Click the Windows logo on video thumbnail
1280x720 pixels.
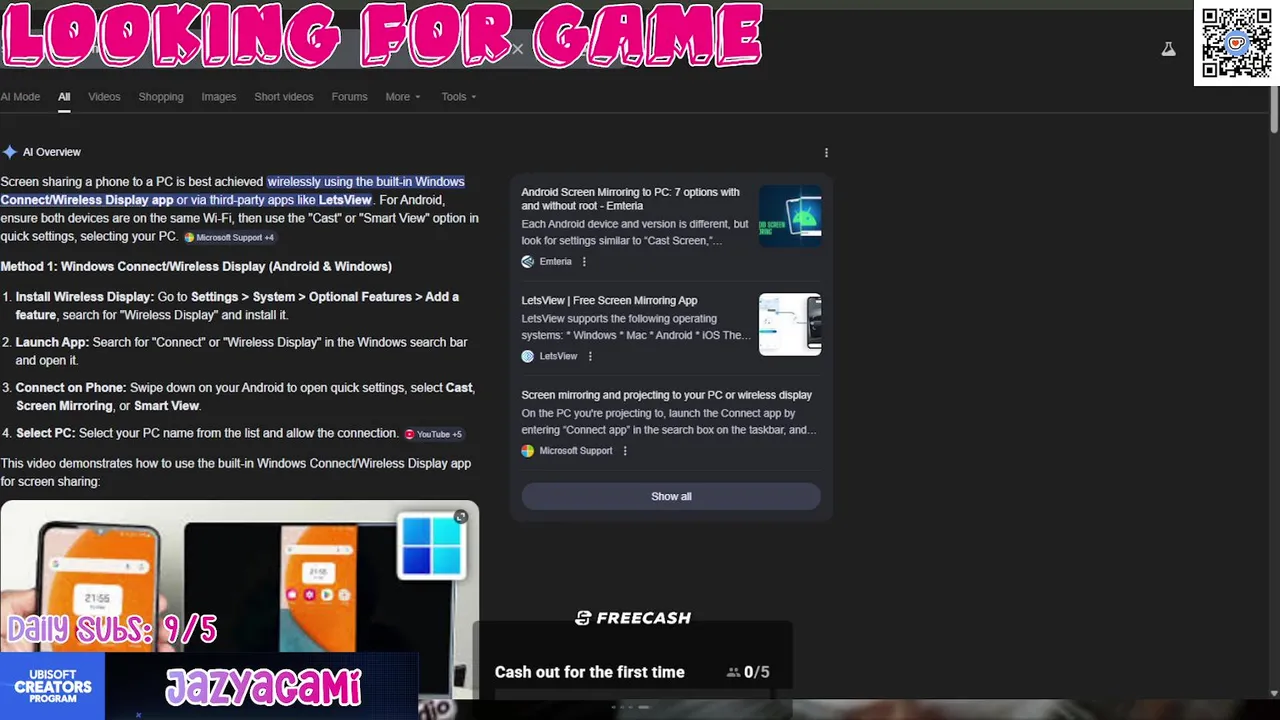tap(432, 546)
